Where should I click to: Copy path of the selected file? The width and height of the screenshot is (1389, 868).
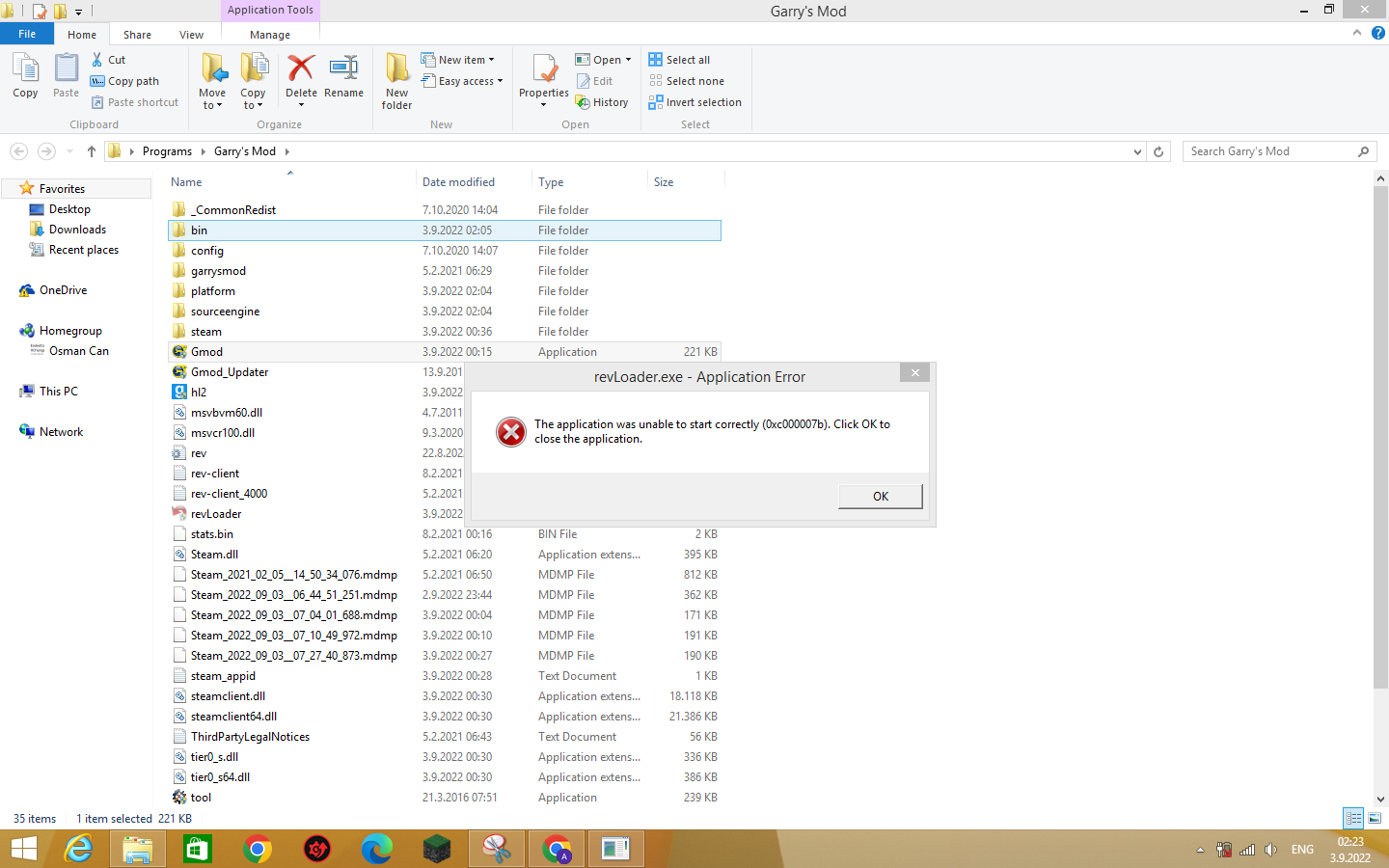pos(124,81)
